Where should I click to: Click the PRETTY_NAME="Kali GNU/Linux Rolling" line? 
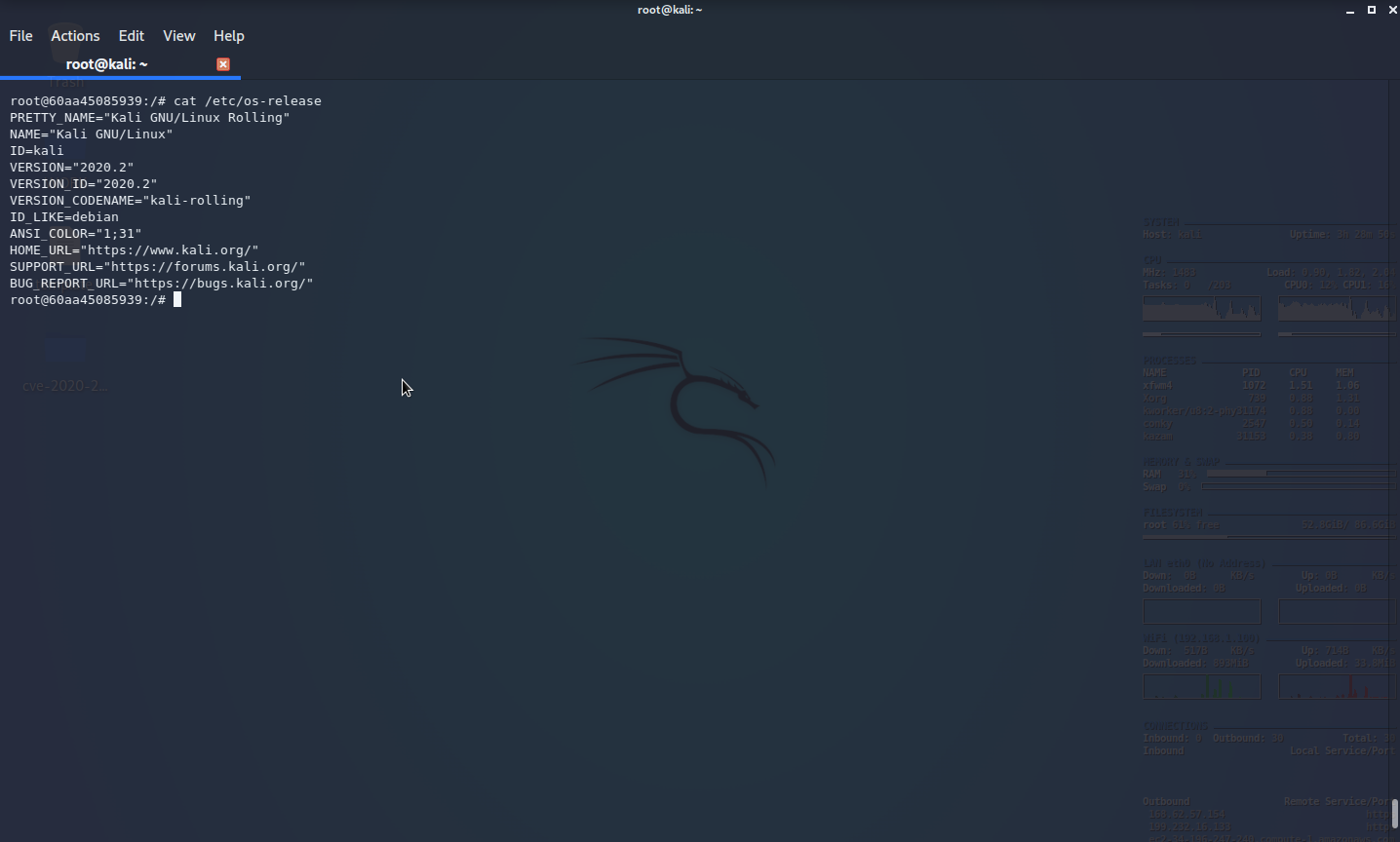pyautogui.click(x=150, y=118)
